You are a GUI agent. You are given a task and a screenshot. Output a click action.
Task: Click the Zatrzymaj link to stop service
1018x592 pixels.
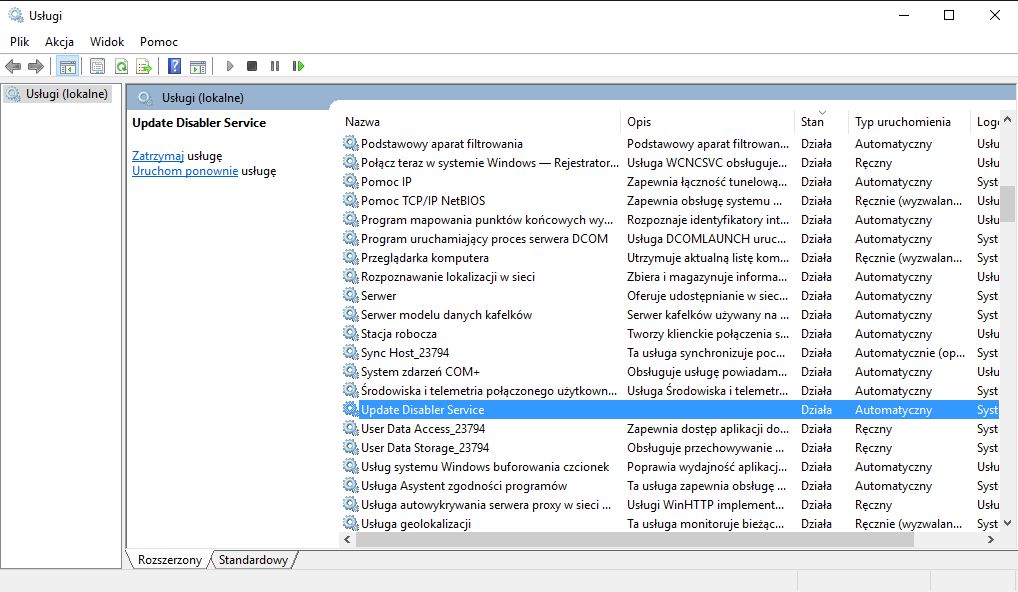158,156
